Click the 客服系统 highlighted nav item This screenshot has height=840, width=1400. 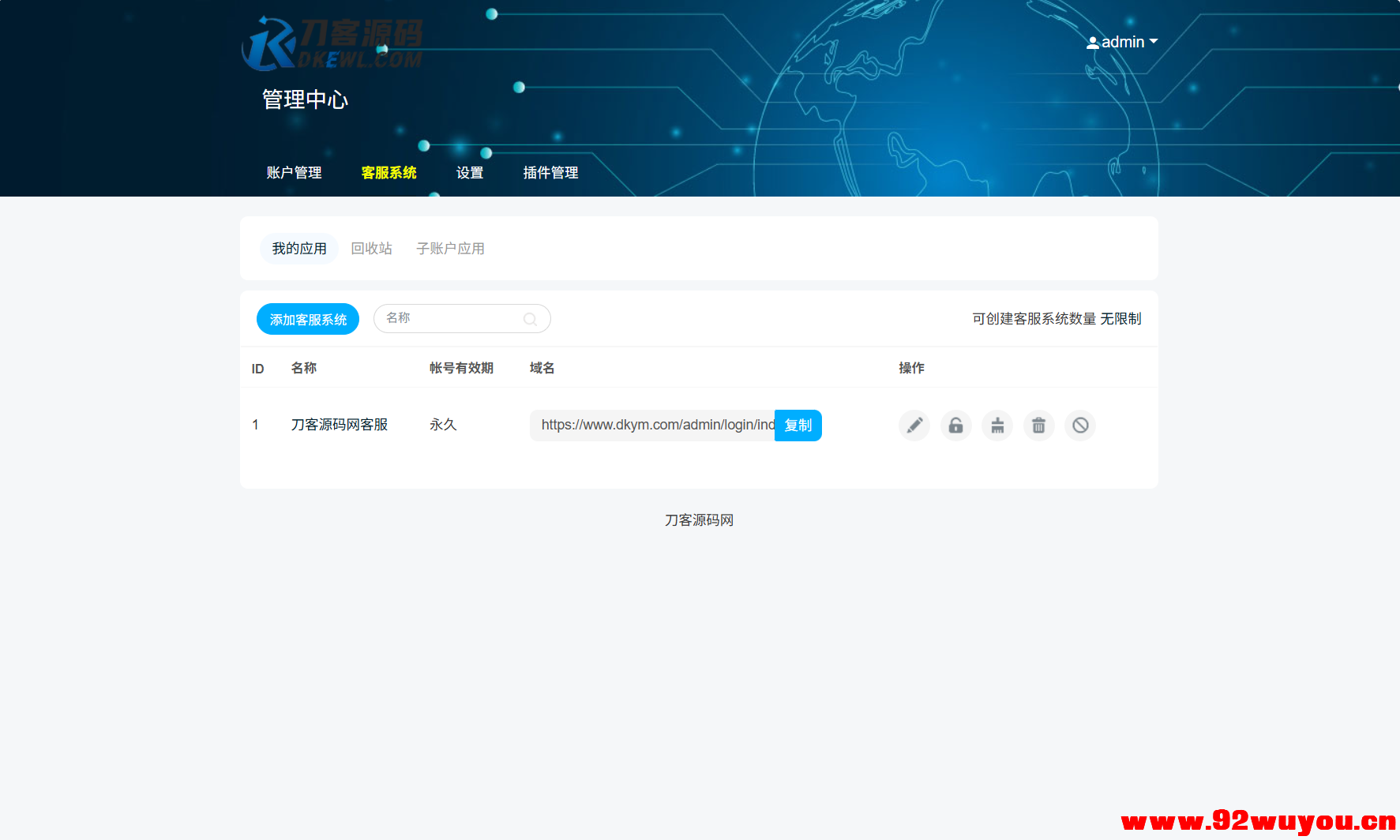pos(388,173)
